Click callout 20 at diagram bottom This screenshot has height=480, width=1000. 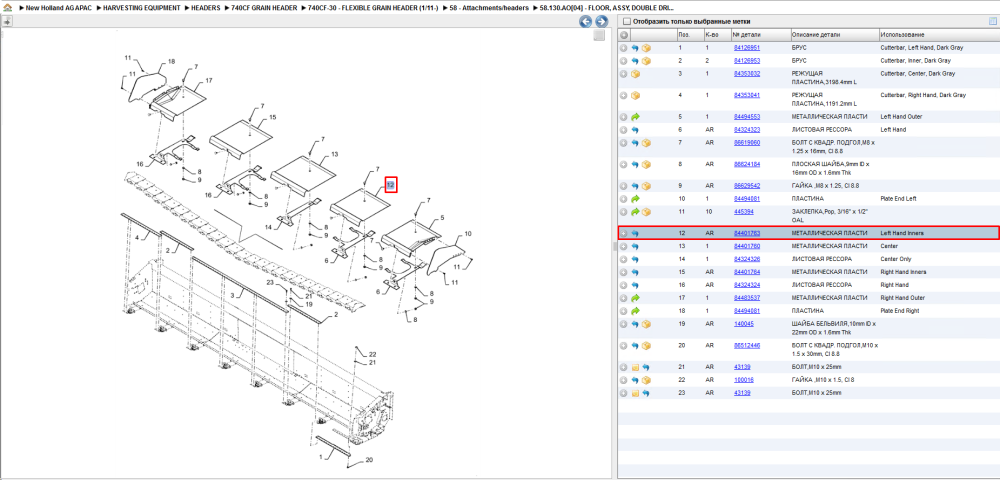[369, 460]
